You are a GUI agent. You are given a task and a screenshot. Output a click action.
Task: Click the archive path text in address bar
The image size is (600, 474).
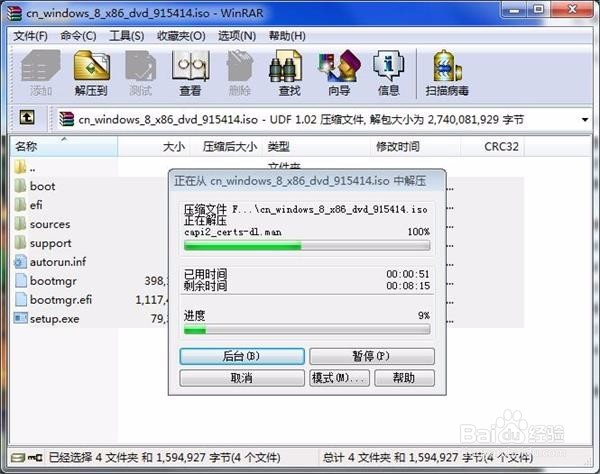click(x=301, y=120)
